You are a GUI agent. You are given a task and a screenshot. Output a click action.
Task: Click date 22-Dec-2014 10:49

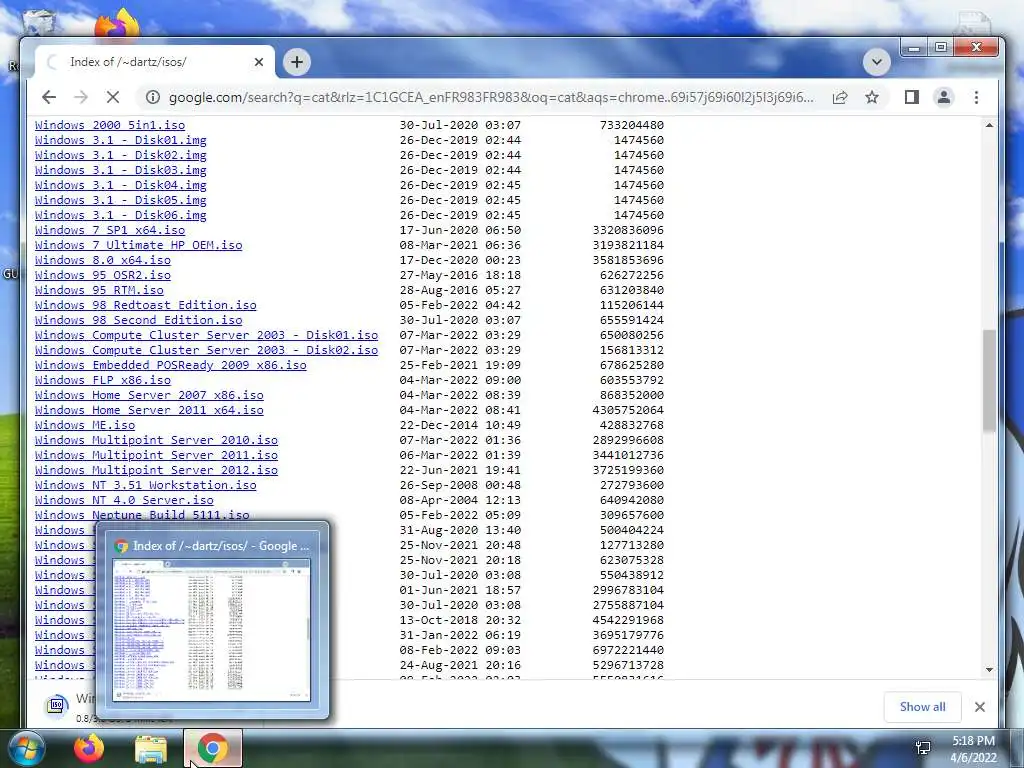coord(460,425)
